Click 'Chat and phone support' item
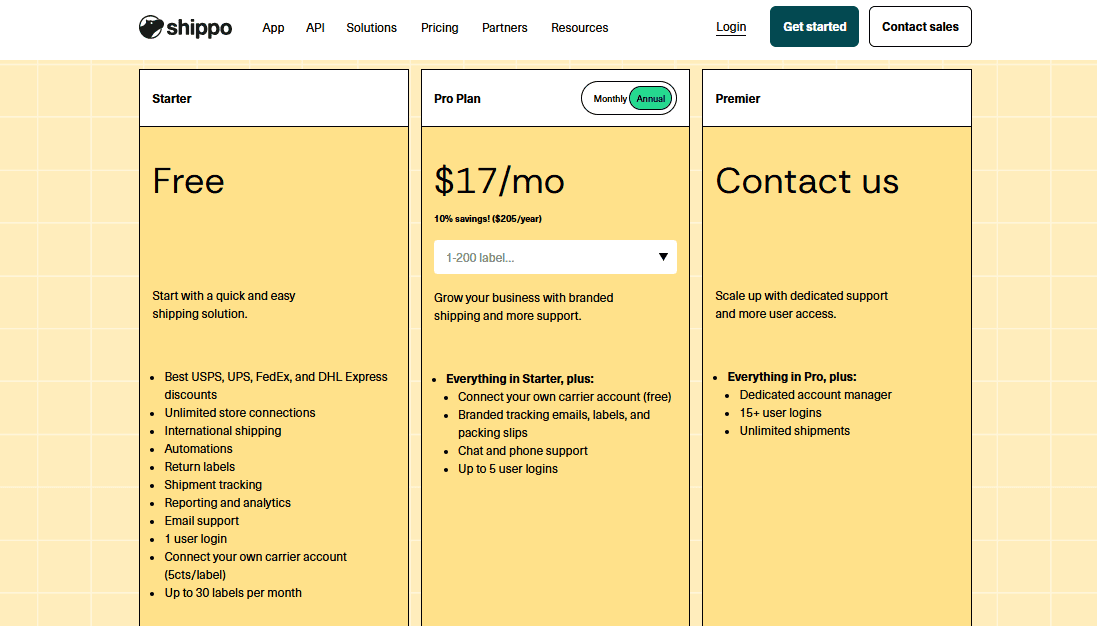Viewport: 1097px width, 626px height. pyautogui.click(x=523, y=451)
